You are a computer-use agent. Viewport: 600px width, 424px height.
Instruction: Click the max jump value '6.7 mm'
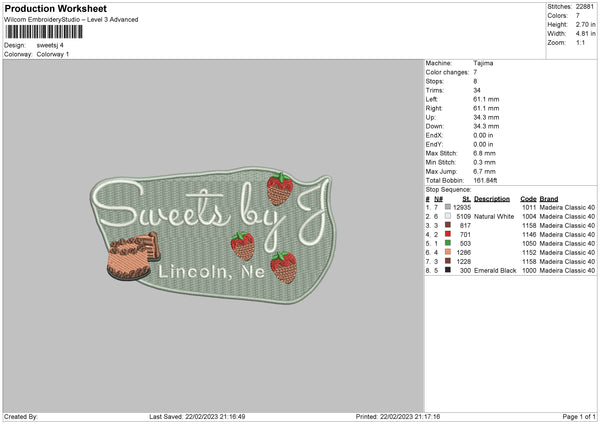click(x=484, y=171)
